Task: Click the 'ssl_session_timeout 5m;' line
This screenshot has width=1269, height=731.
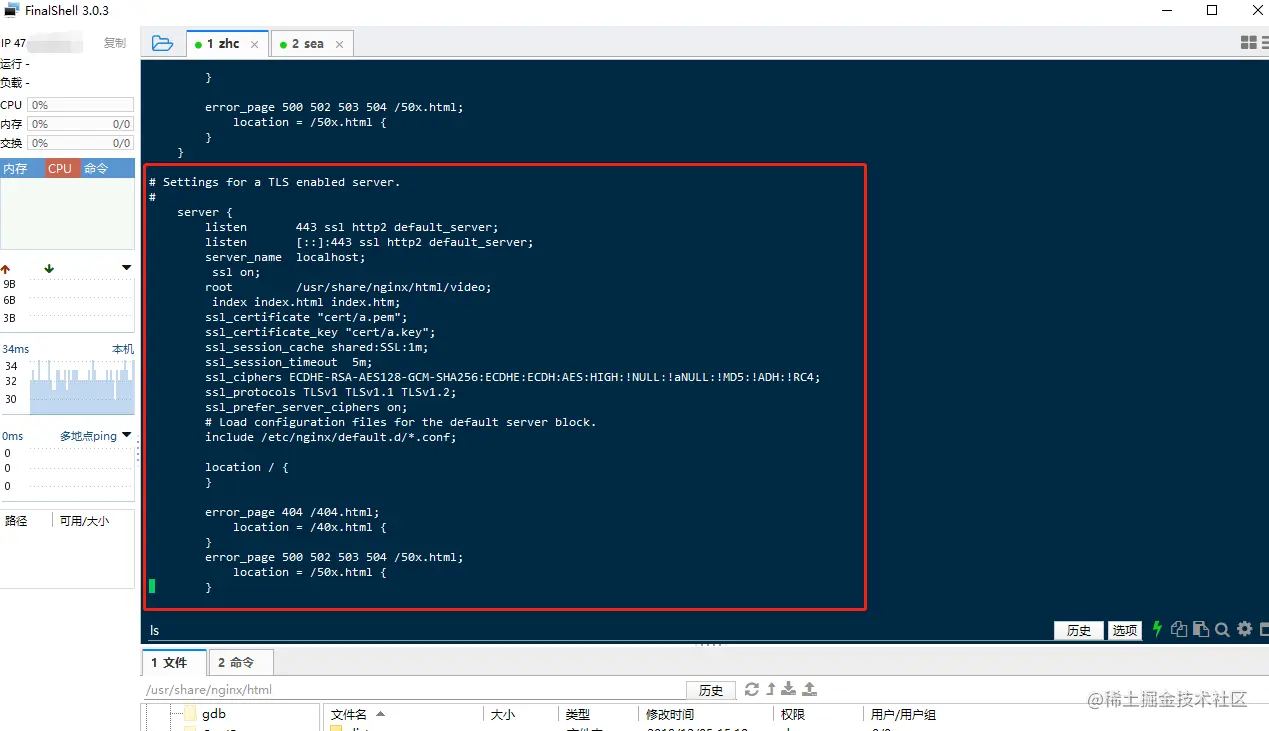Action: 288,362
